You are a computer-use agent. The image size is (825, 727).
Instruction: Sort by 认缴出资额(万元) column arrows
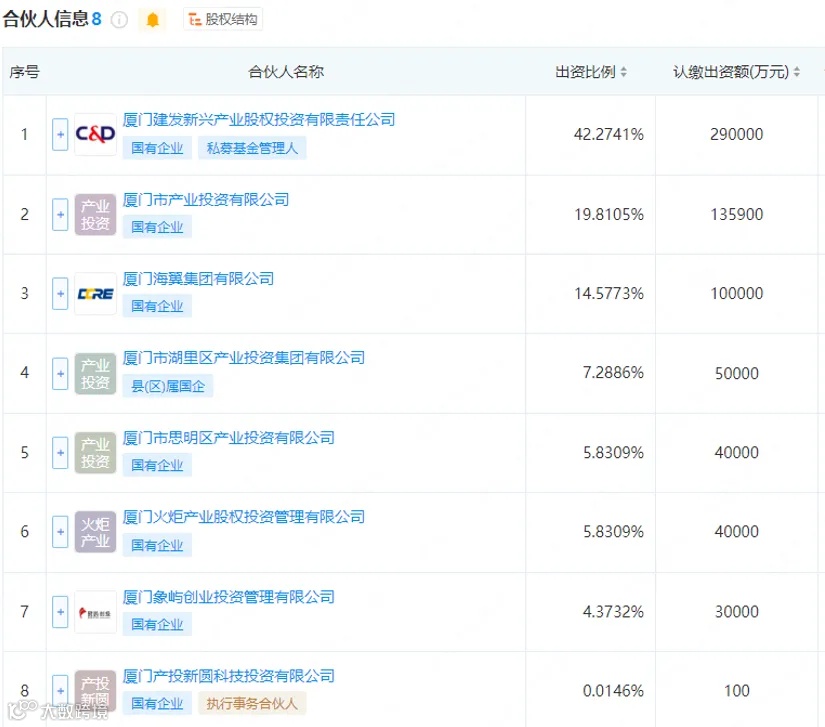797,72
